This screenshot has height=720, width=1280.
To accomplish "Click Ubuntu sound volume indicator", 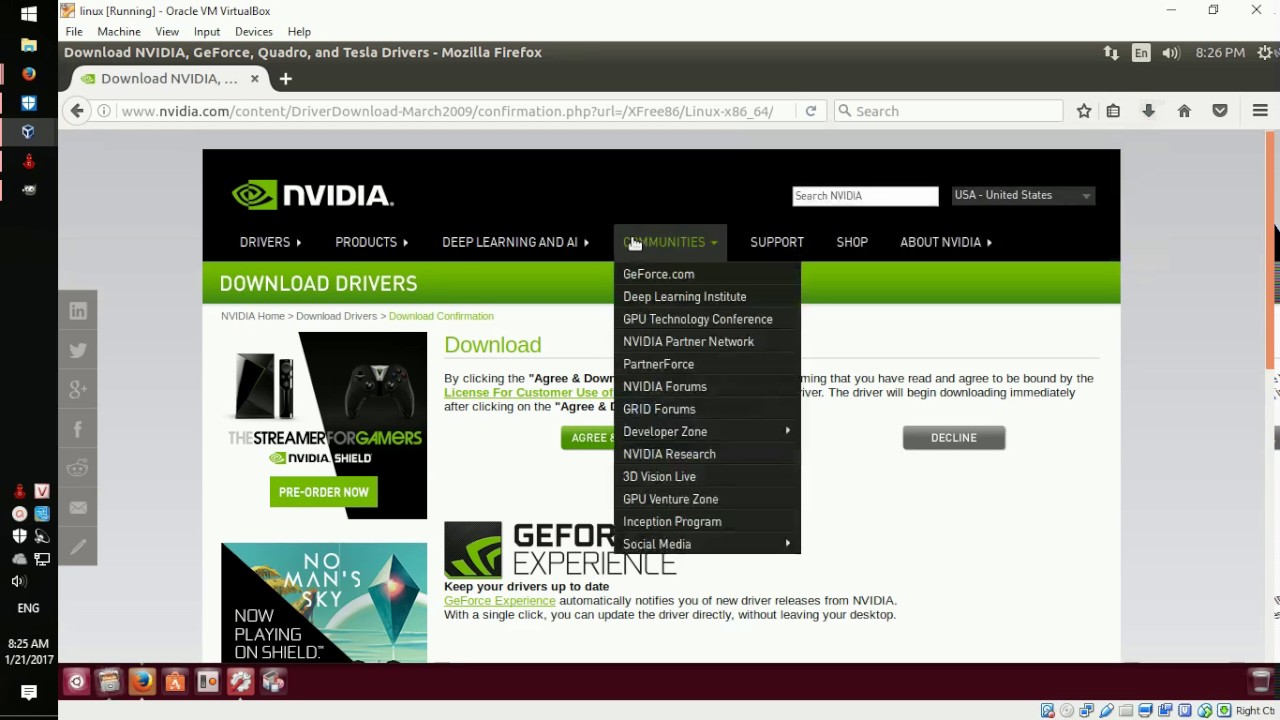I will (1171, 53).
